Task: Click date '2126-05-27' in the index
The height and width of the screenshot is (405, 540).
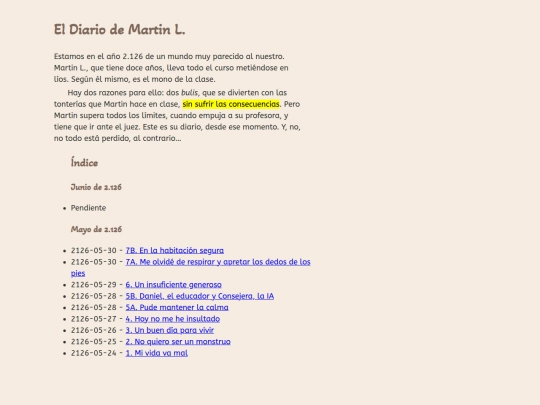Action: (94, 319)
